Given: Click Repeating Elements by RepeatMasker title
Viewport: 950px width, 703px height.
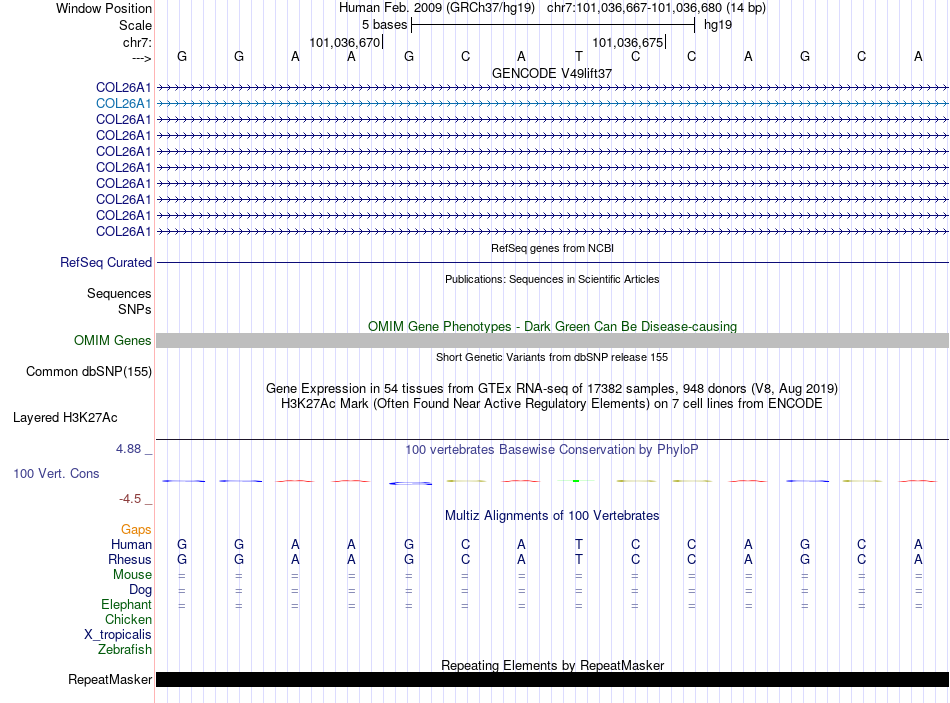Looking at the screenshot, I should 552,665.
